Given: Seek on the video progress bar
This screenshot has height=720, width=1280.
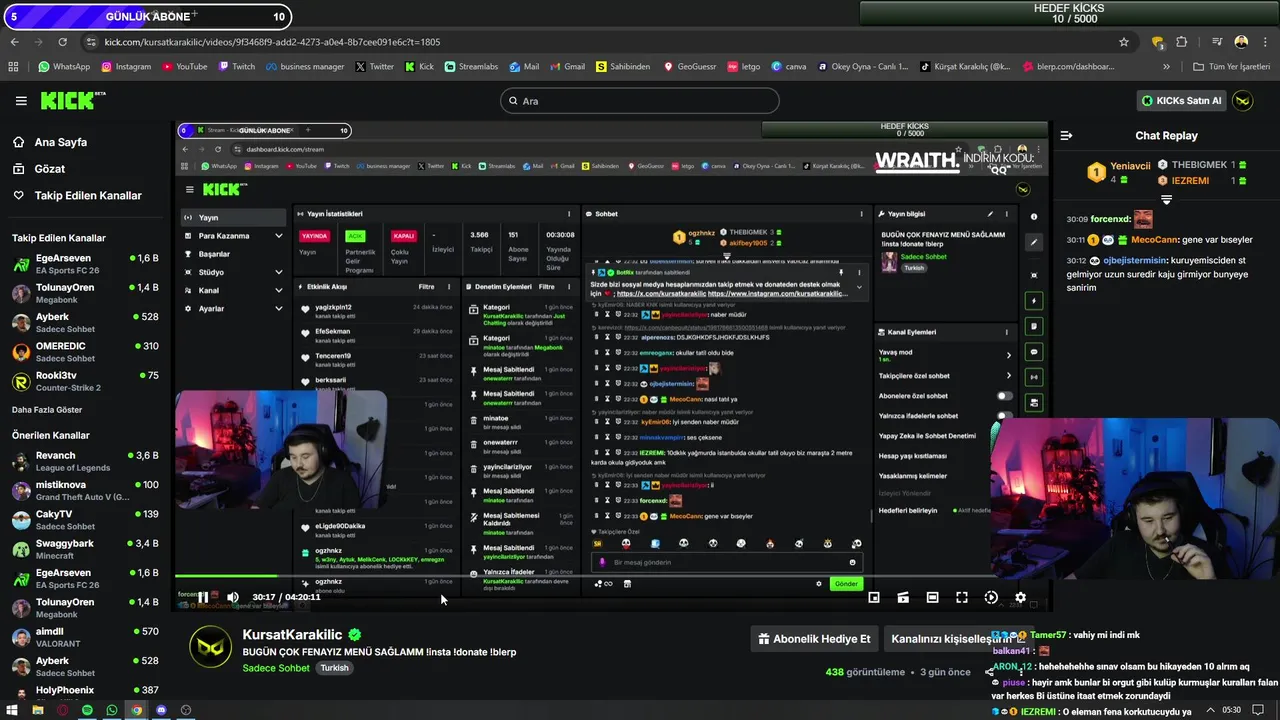Looking at the screenshot, I should (612, 576).
